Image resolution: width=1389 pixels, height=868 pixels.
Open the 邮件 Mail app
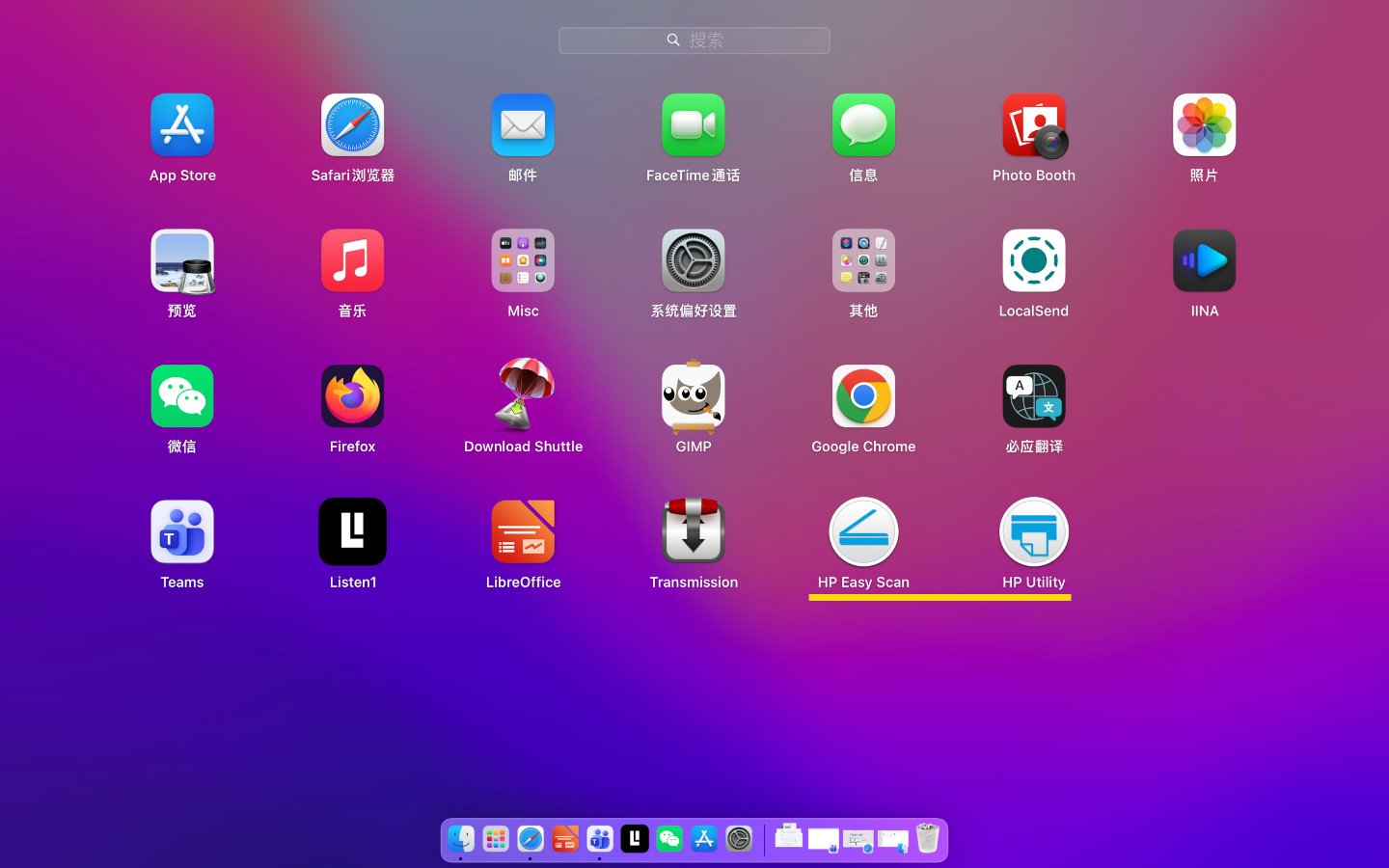pyautogui.click(x=523, y=125)
